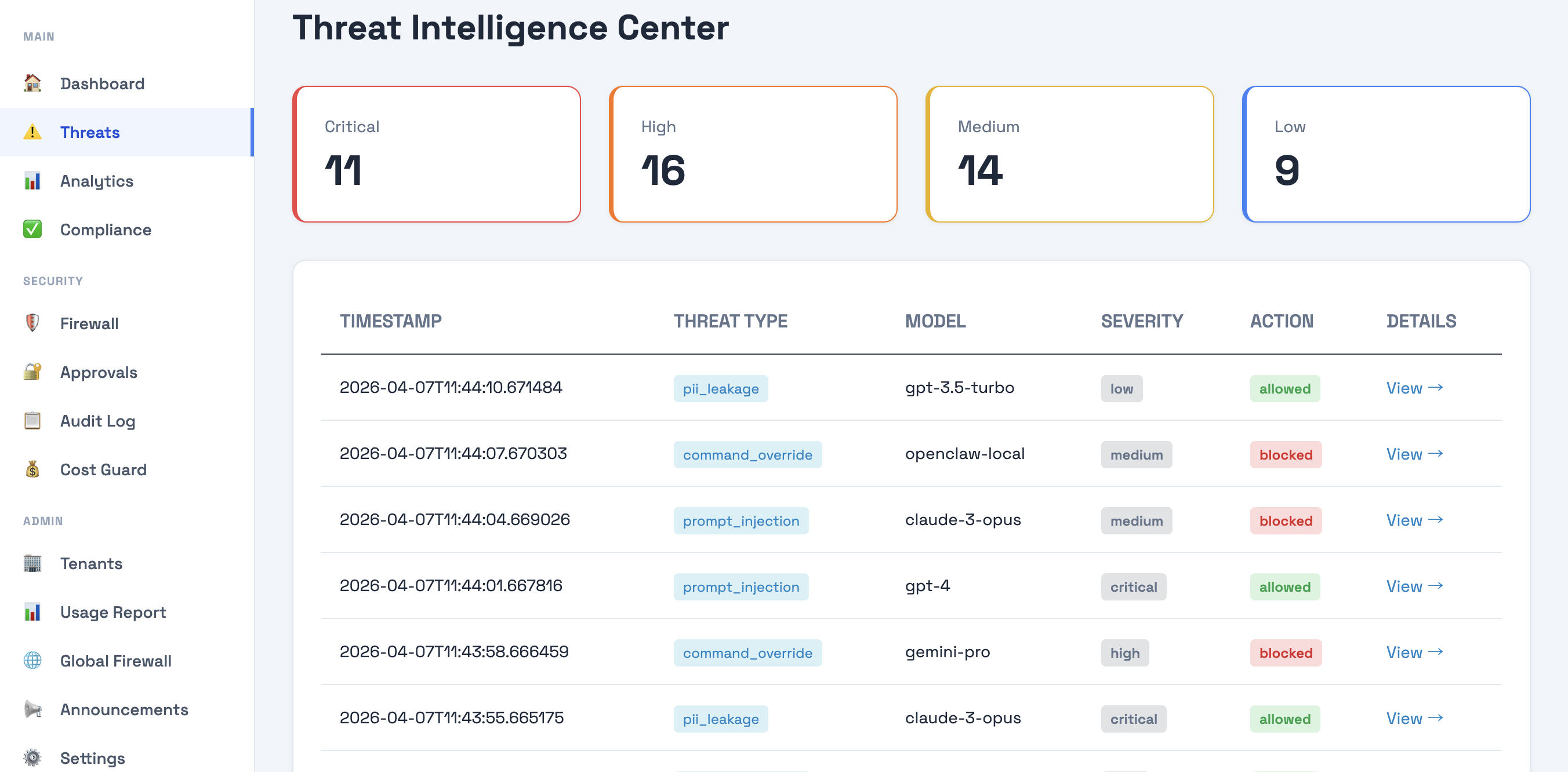This screenshot has height=772, width=1568.
Task: Click the Cost Guard money bag icon
Action: (x=32, y=469)
